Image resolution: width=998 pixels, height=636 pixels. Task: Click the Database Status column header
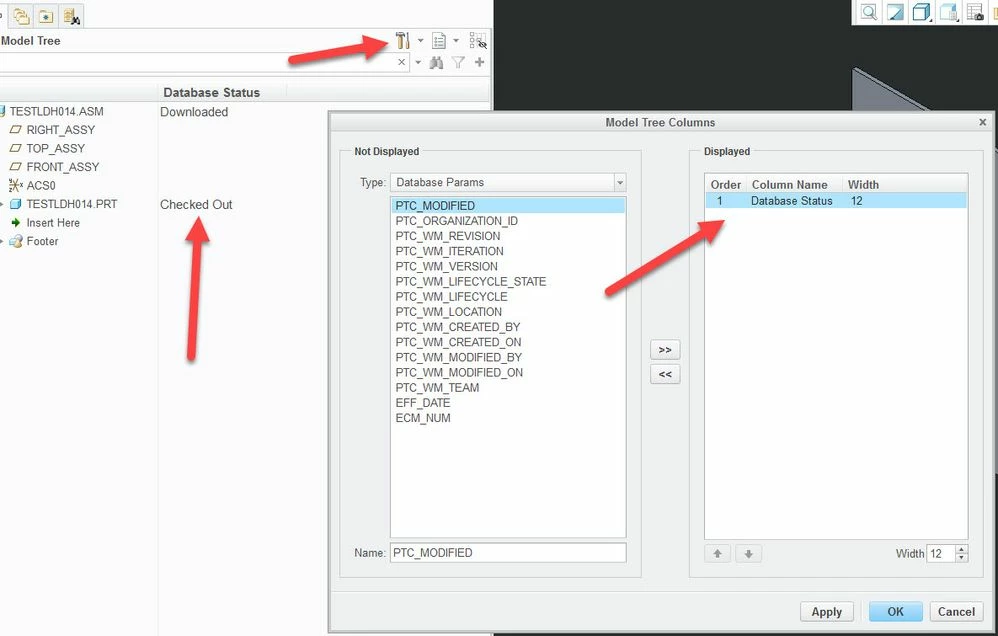point(211,92)
